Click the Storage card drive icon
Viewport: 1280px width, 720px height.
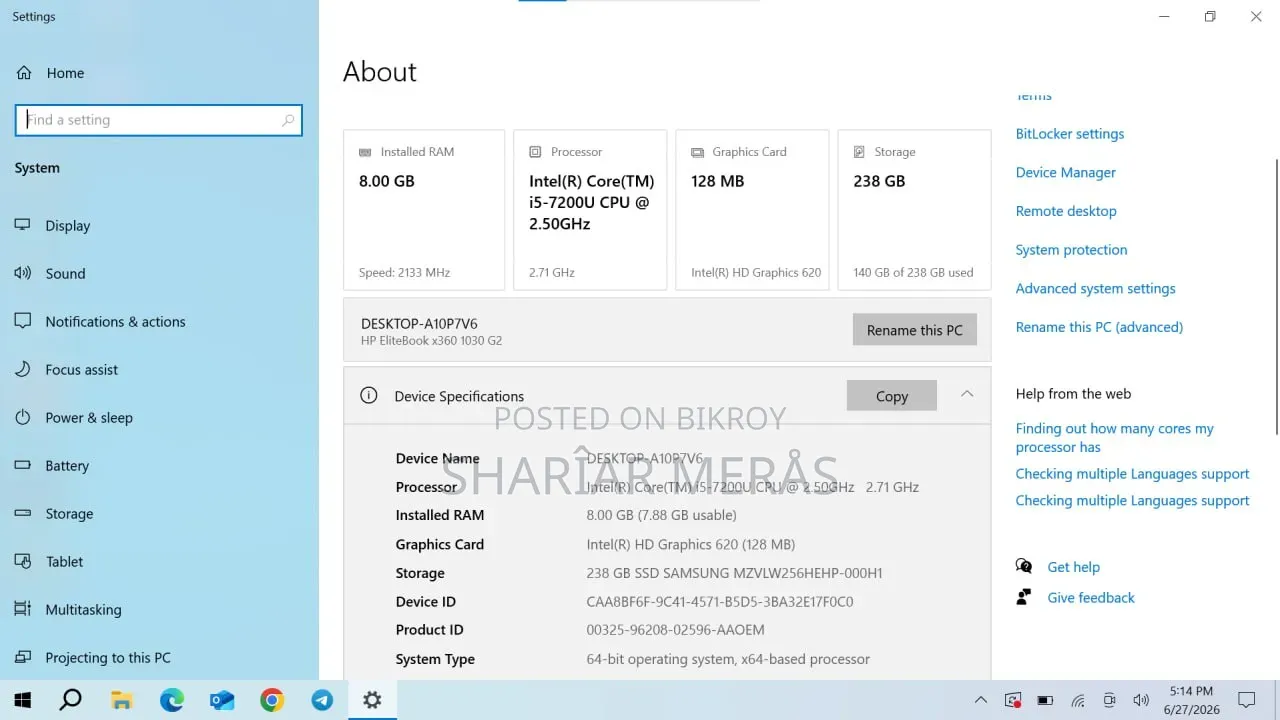859,152
